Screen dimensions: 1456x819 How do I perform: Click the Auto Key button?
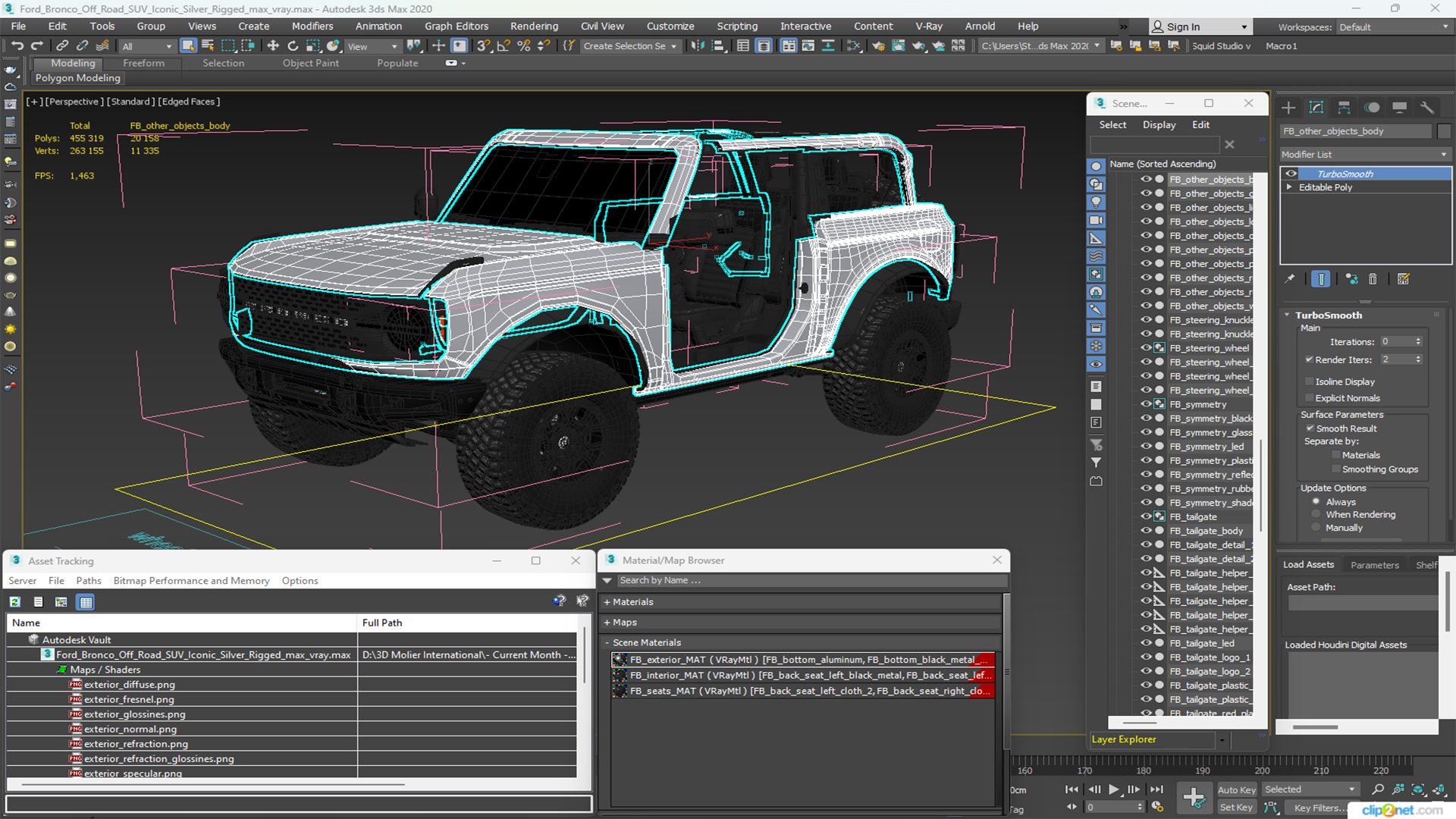coord(1237,789)
